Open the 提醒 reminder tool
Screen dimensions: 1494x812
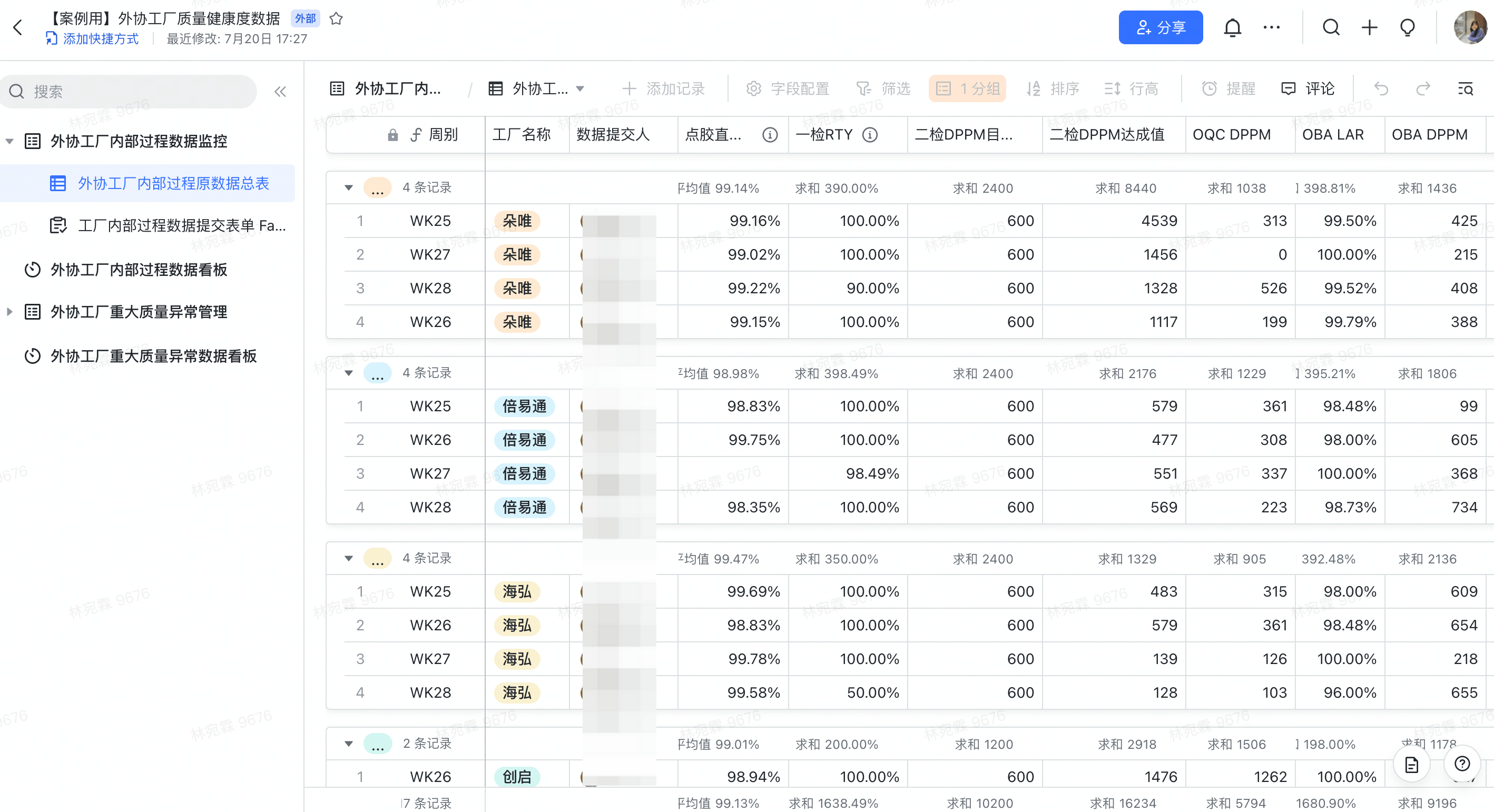1228,88
